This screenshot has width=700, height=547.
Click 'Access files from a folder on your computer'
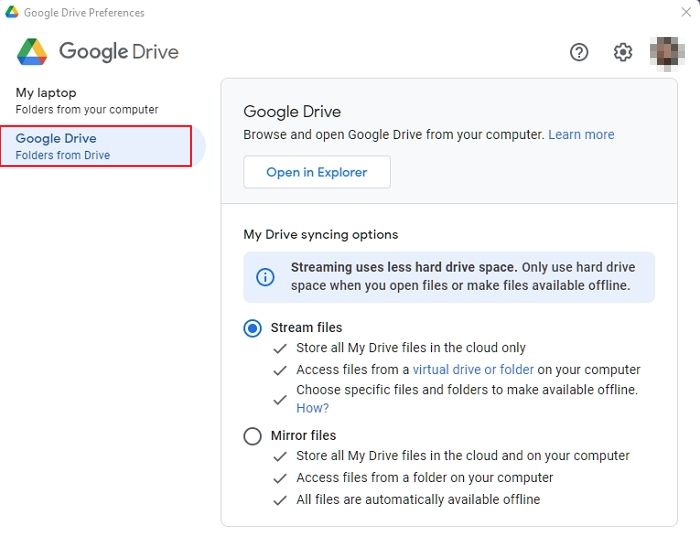pos(425,478)
